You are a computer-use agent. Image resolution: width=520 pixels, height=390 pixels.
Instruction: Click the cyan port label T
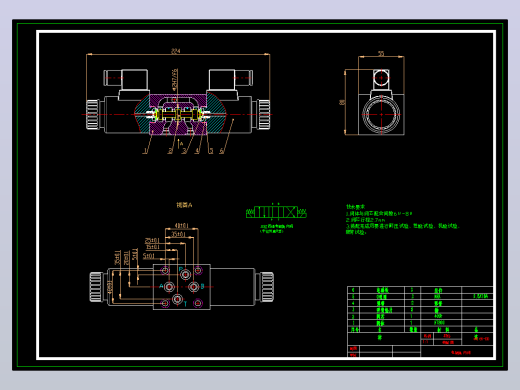(x=185, y=303)
